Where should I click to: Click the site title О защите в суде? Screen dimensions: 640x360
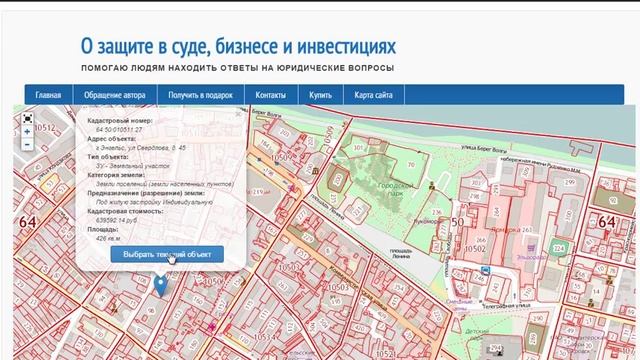click(238, 46)
